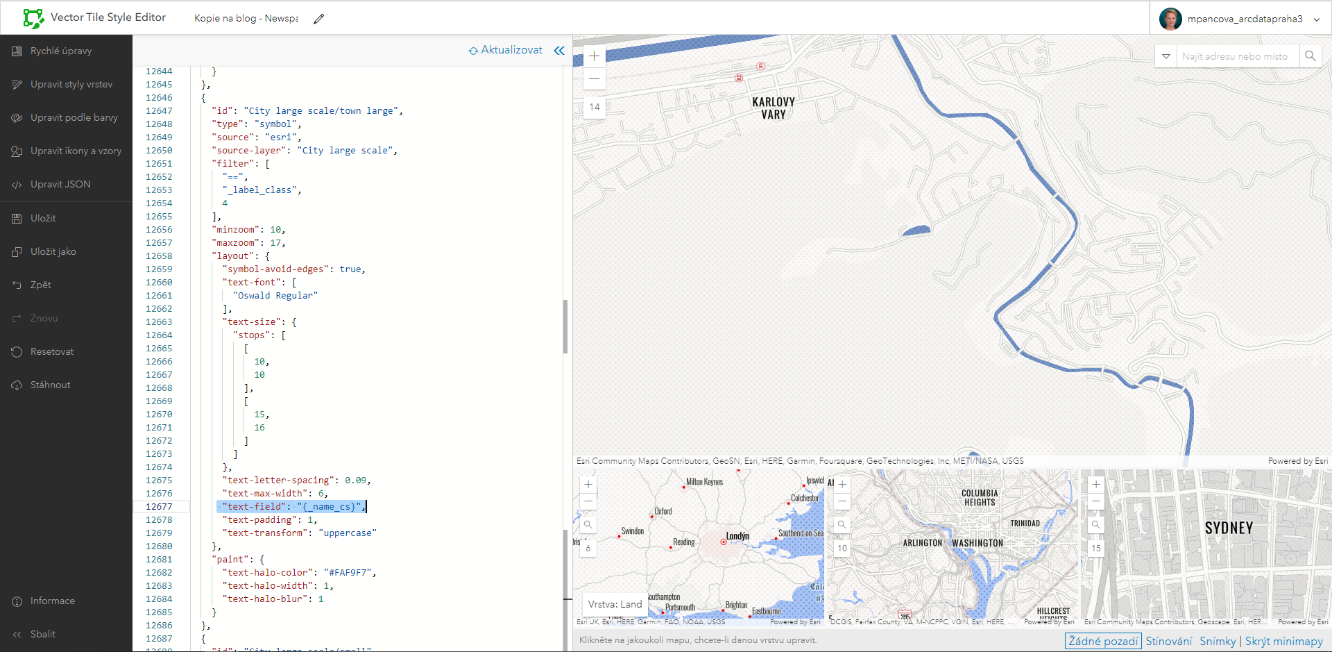The width and height of the screenshot is (1332, 652).
Task: Open search on the Washington minimap
Action: [x=842, y=525]
